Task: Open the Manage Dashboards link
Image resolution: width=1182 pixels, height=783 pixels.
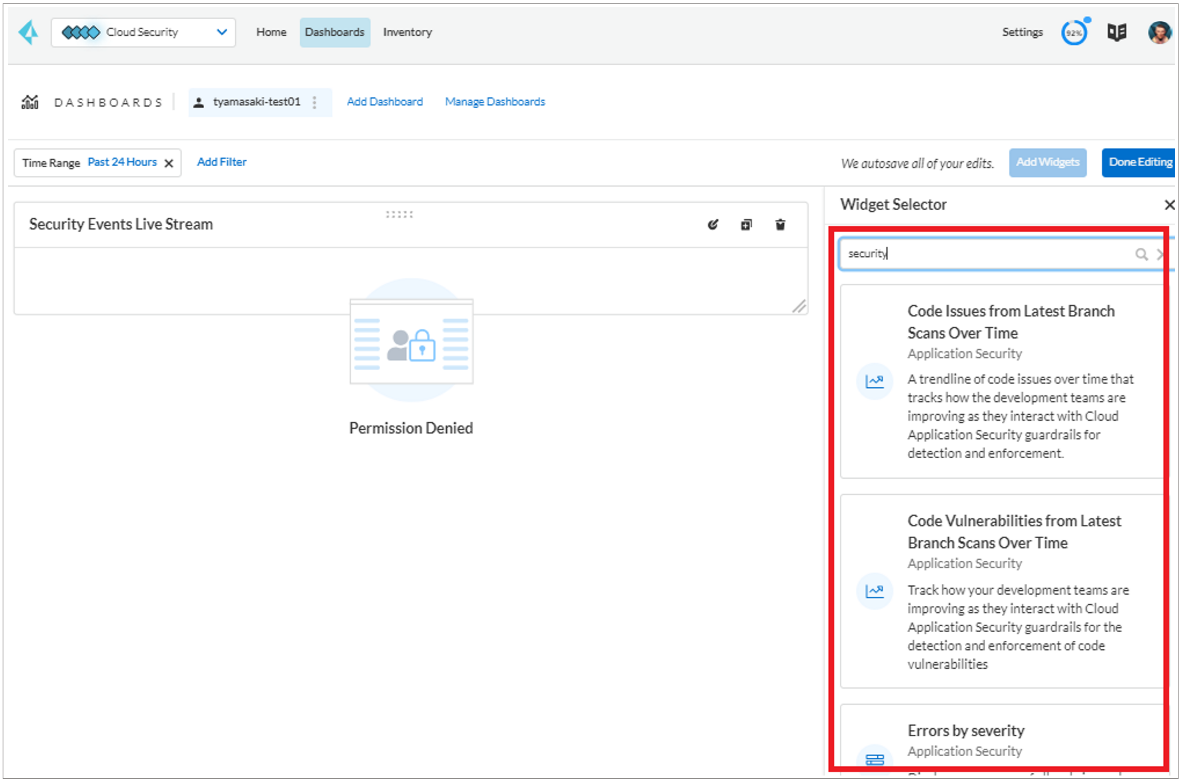Action: pos(495,102)
